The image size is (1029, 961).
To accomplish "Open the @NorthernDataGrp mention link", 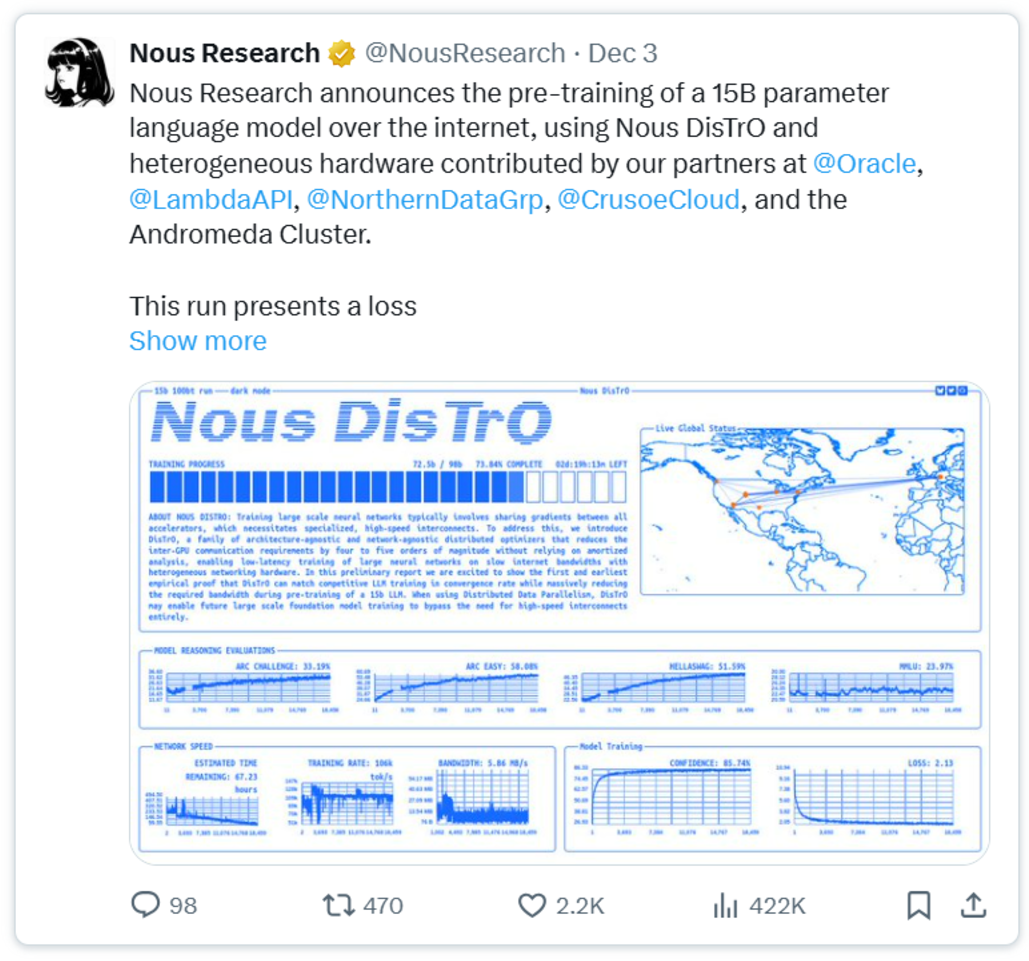I will 425,200.
